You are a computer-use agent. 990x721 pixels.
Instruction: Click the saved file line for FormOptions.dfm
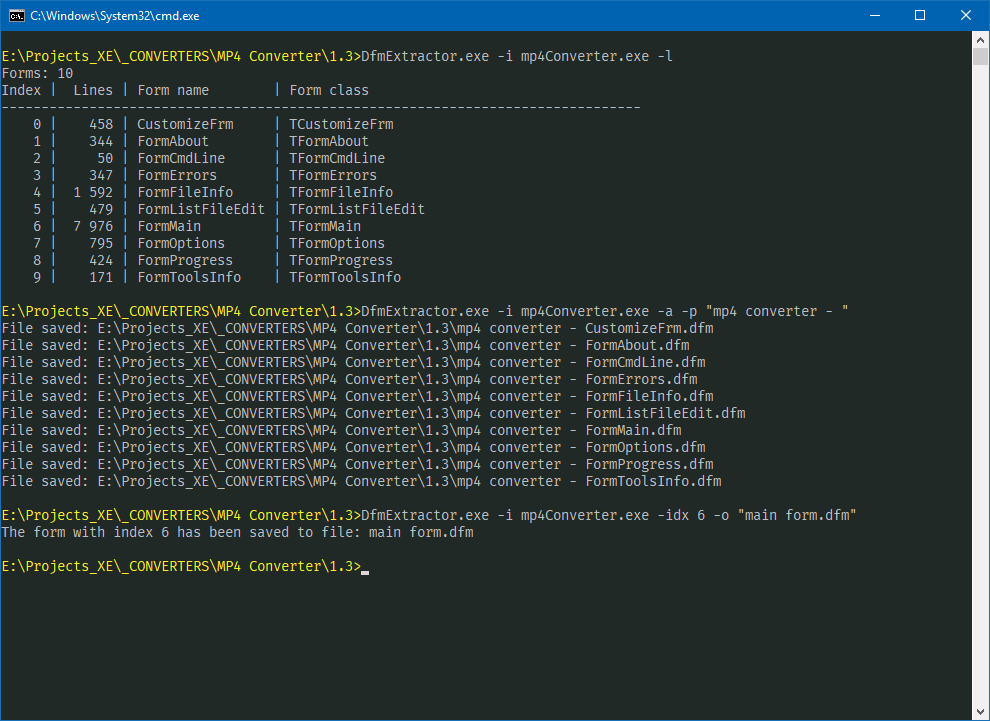354,448
